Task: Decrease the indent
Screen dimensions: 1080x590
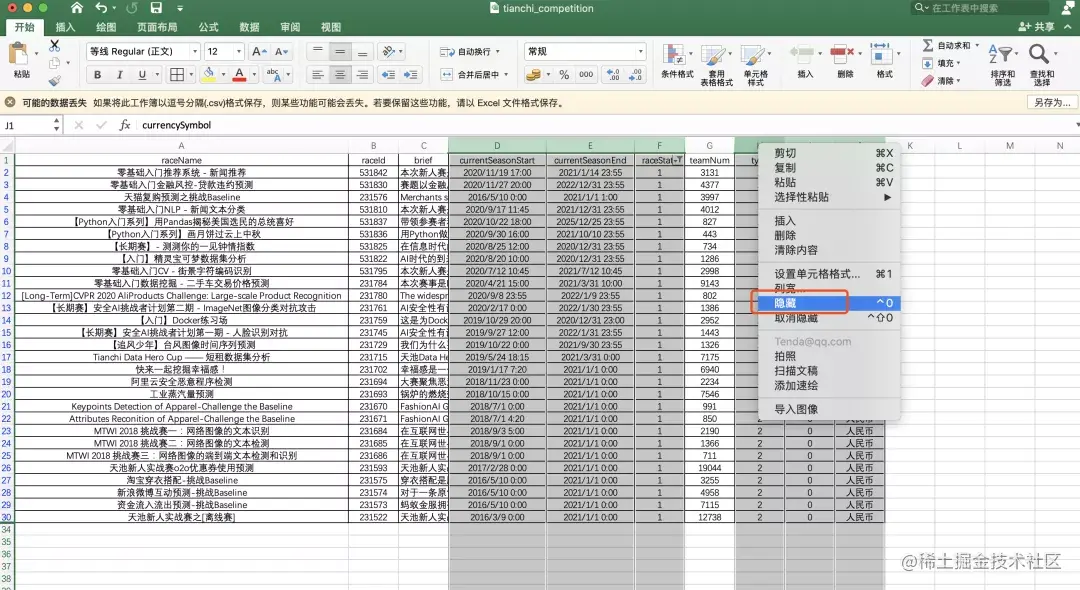Action: click(x=388, y=74)
